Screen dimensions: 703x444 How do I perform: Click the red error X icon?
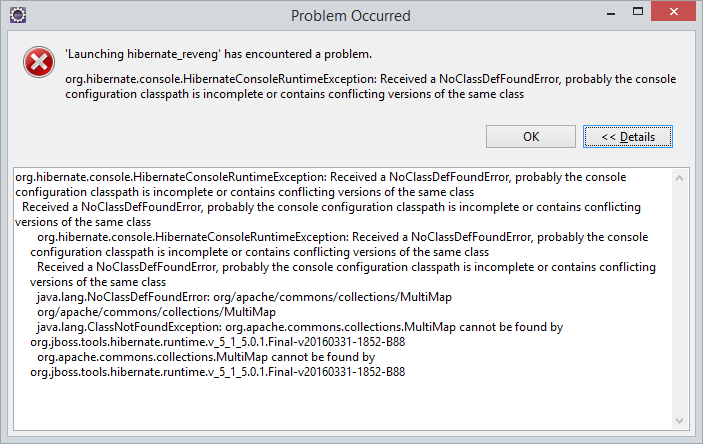click(x=39, y=62)
